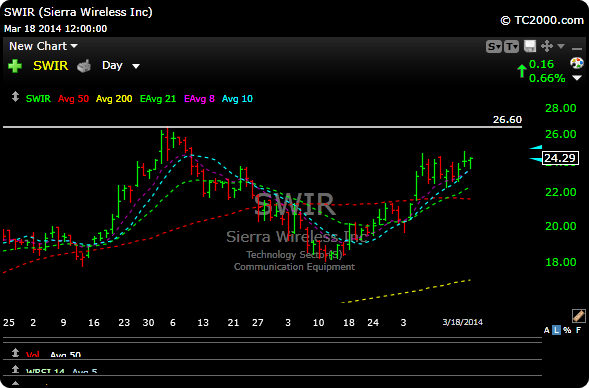Select the green SWIR price legend label

[x=38, y=99]
